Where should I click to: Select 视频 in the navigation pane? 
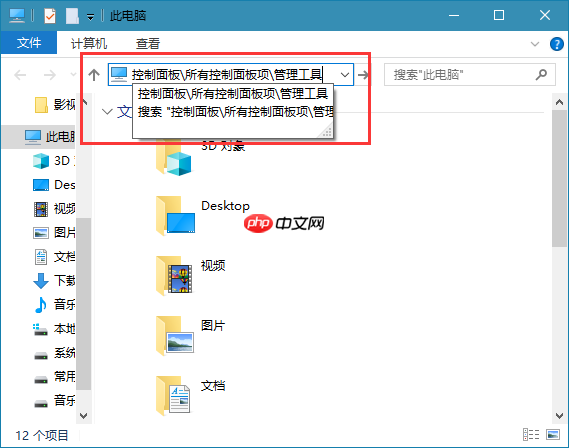click(x=54, y=209)
